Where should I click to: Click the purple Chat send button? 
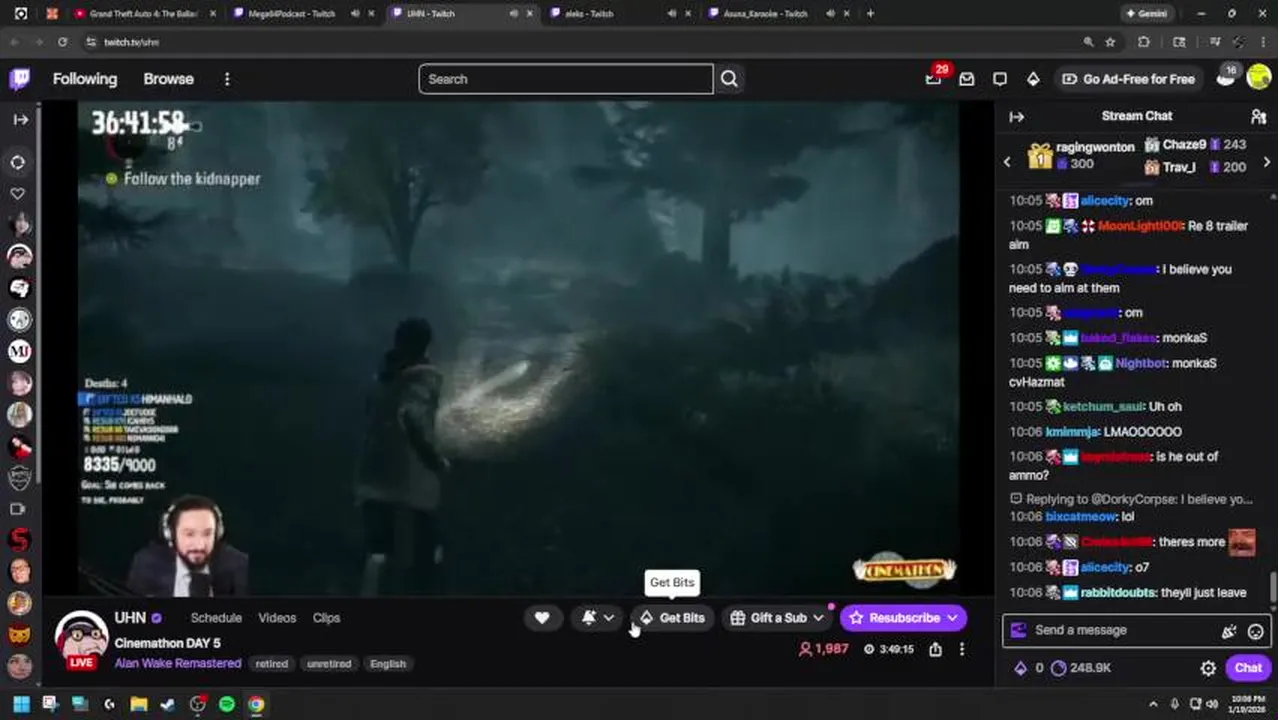click(x=1248, y=668)
